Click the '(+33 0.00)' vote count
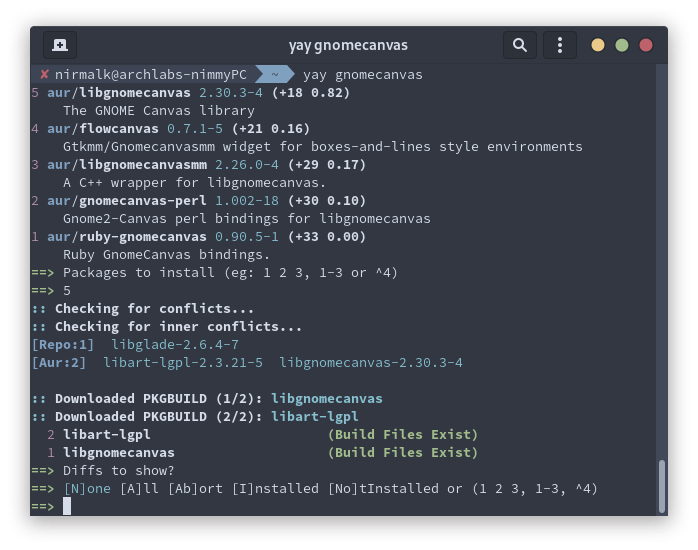The image size is (698, 550). pos(327,237)
